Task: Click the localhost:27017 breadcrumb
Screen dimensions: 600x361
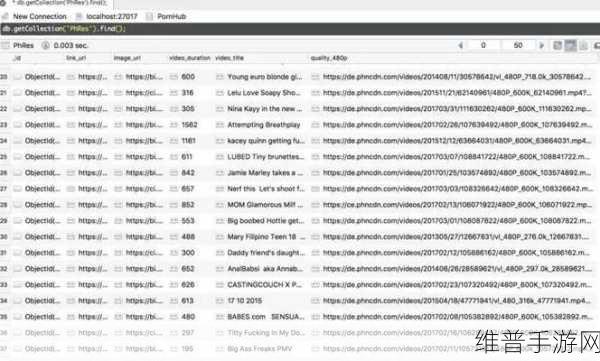Action: tap(112, 16)
